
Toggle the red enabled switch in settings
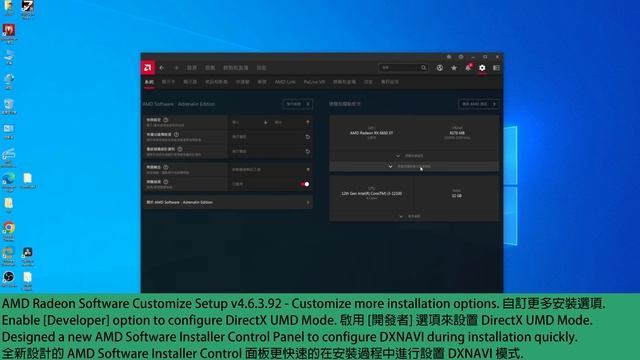305,184
